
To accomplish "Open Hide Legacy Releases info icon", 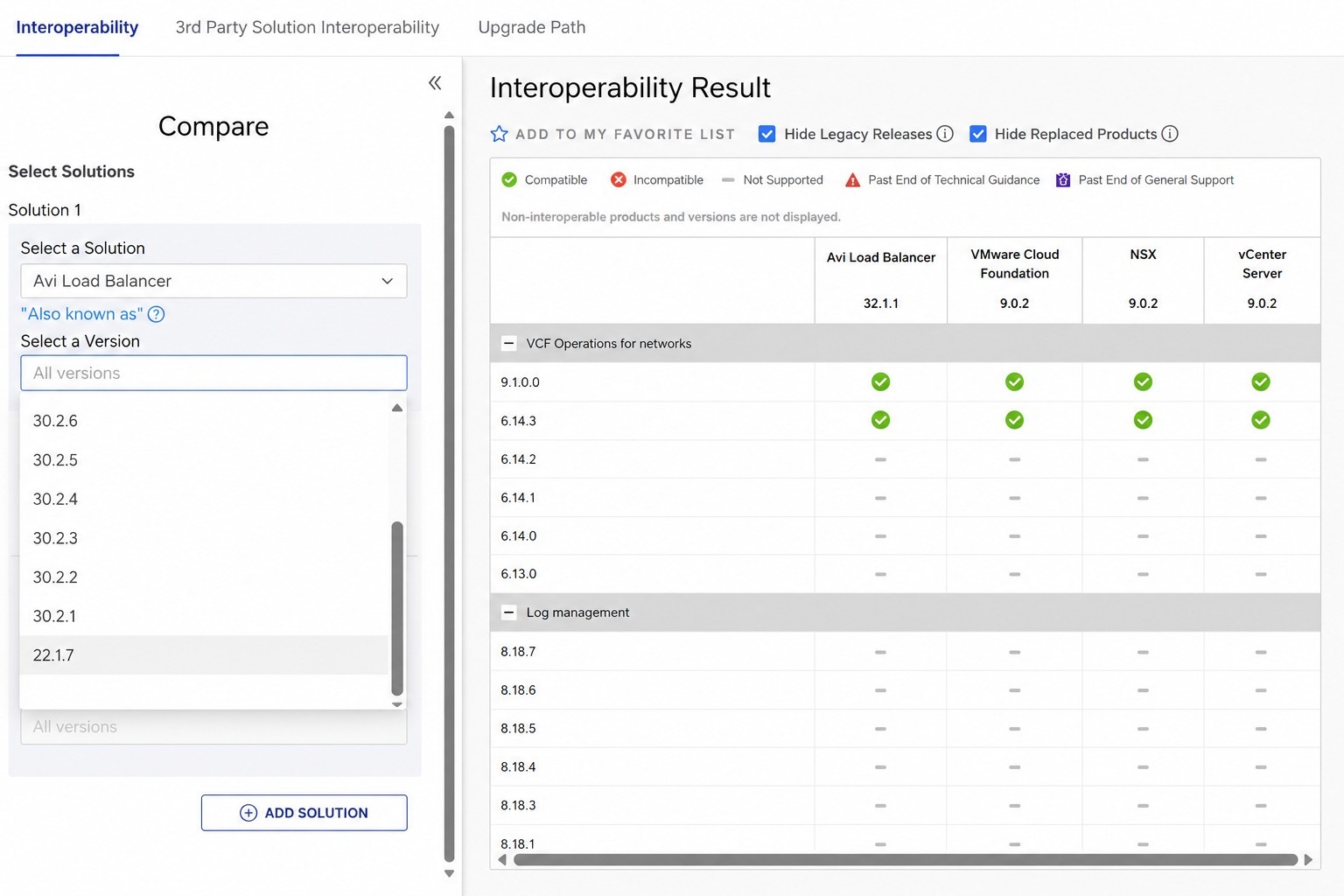I will tap(945, 134).
